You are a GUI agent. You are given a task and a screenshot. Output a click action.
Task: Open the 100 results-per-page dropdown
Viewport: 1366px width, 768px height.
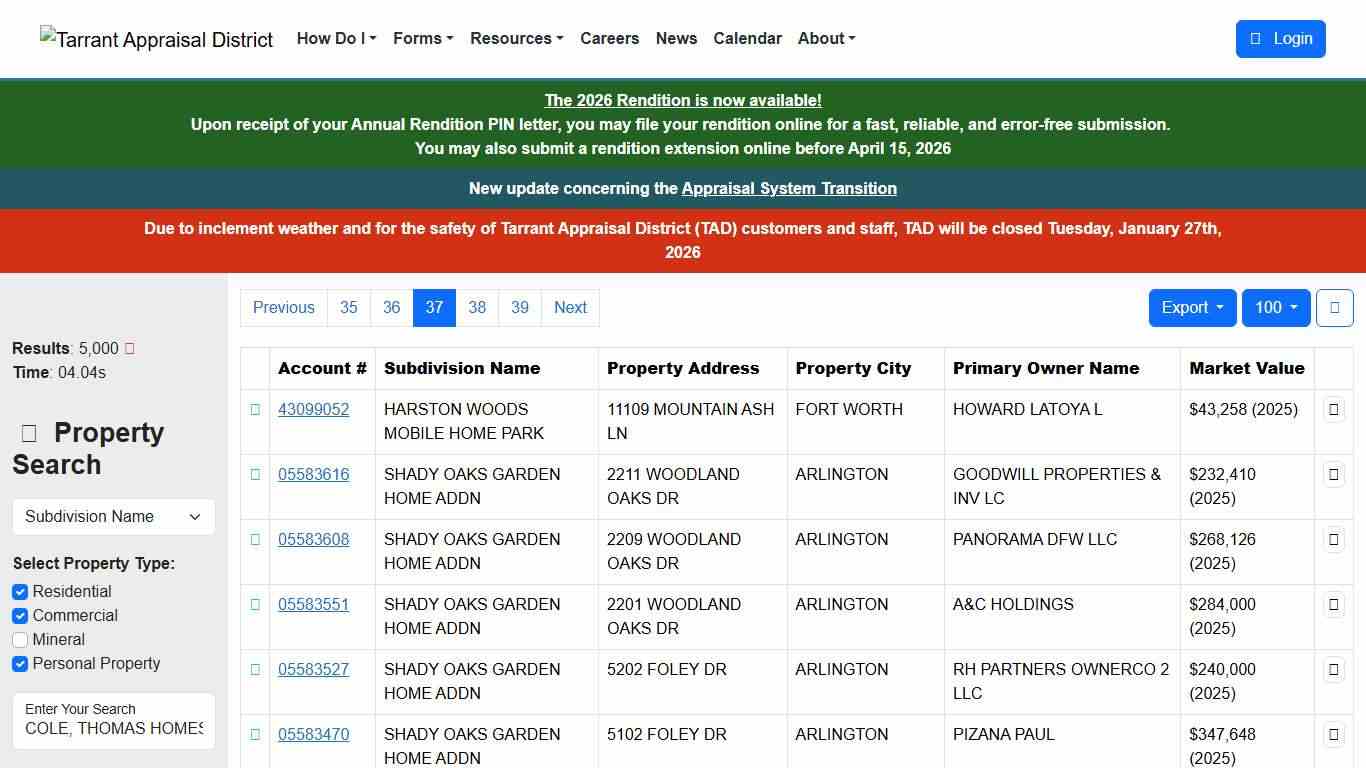tap(1276, 308)
